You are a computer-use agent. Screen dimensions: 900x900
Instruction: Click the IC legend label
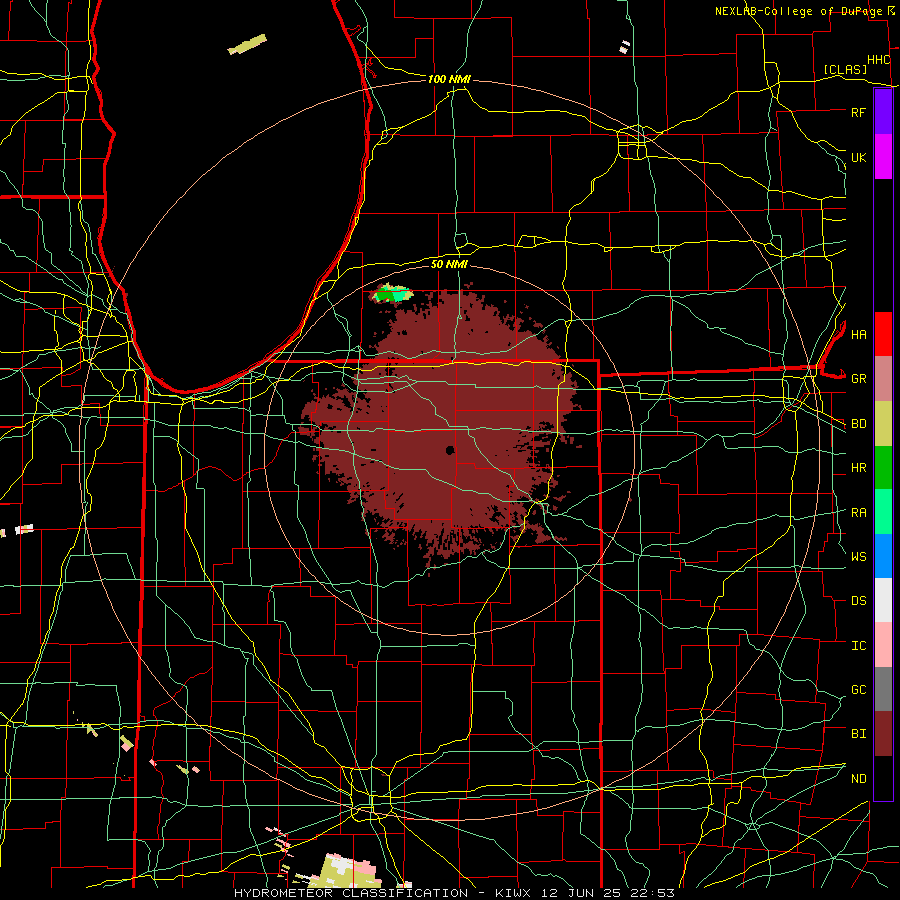858,646
